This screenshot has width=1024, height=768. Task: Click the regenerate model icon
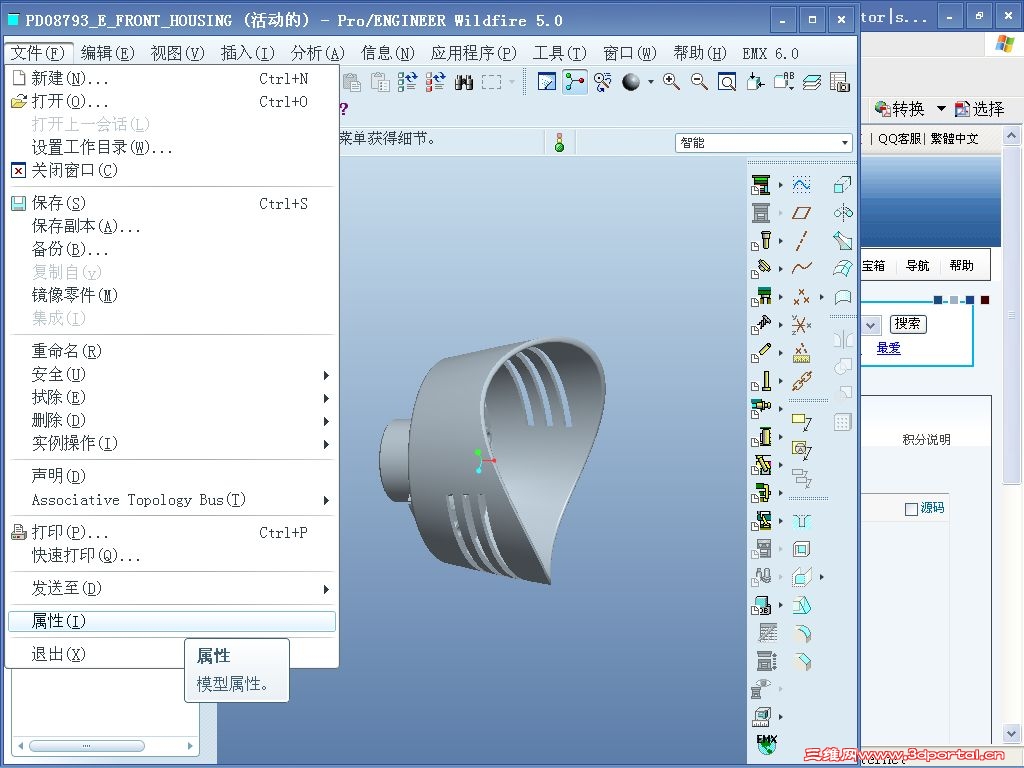(x=408, y=82)
